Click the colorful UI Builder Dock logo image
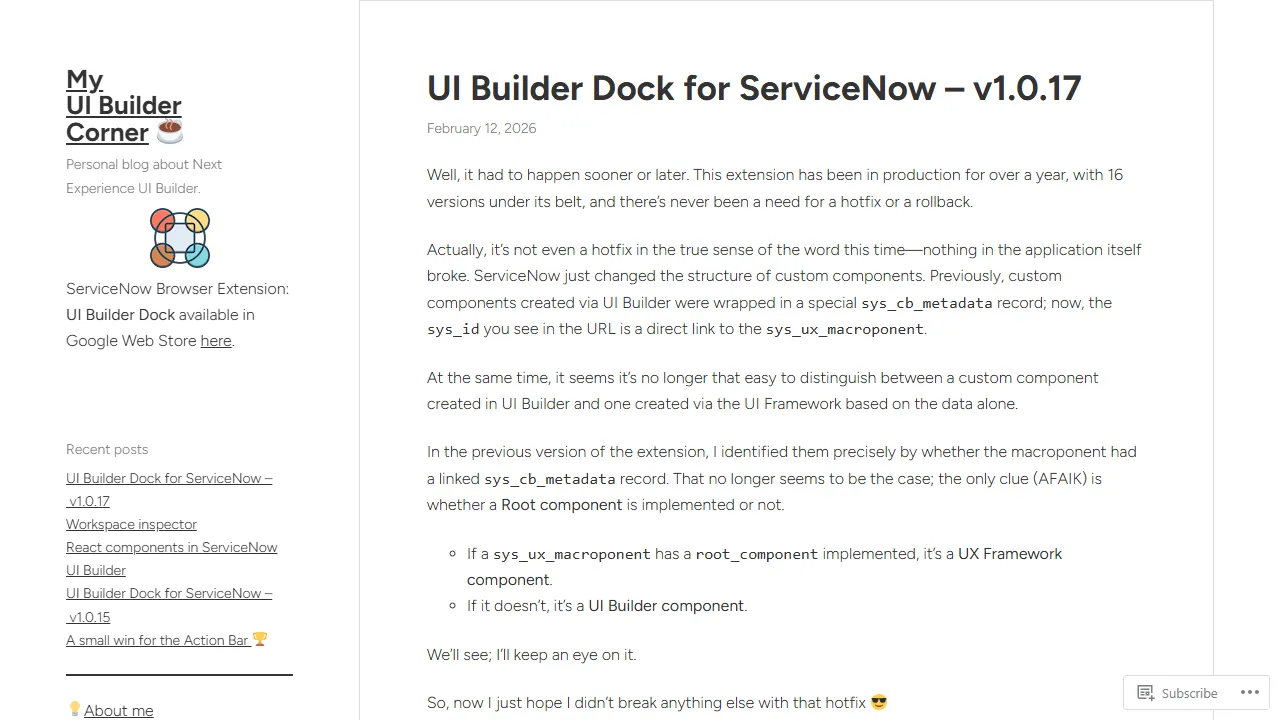1280x720 pixels. (180, 237)
